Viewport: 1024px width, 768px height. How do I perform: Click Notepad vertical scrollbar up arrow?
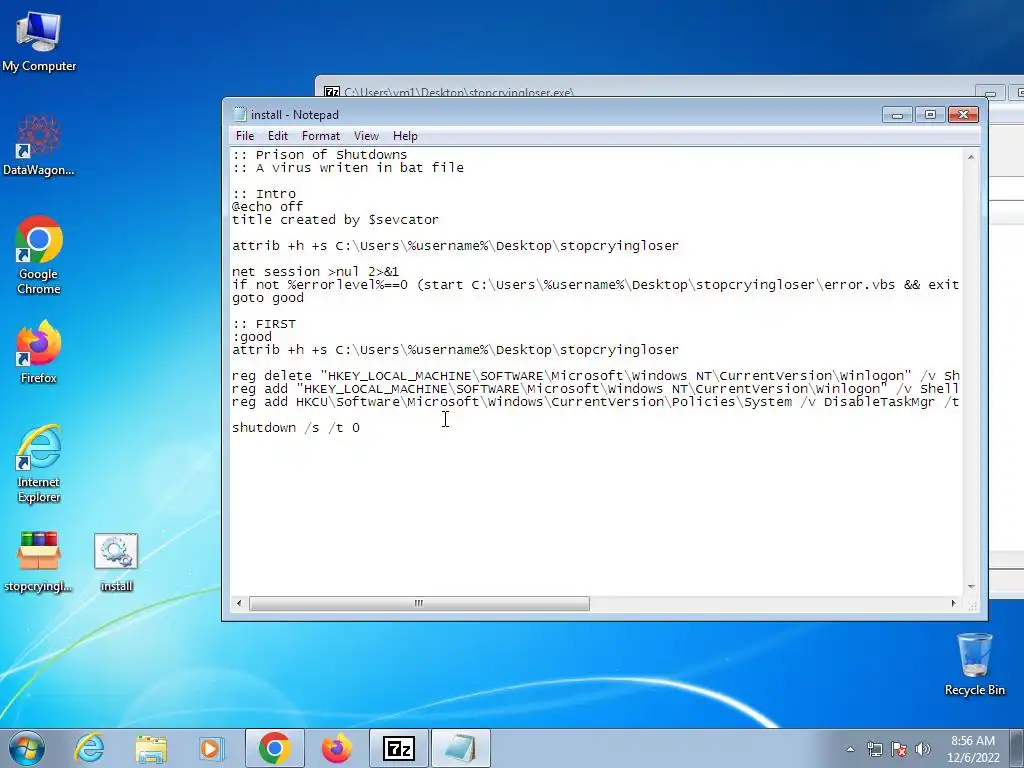point(971,157)
